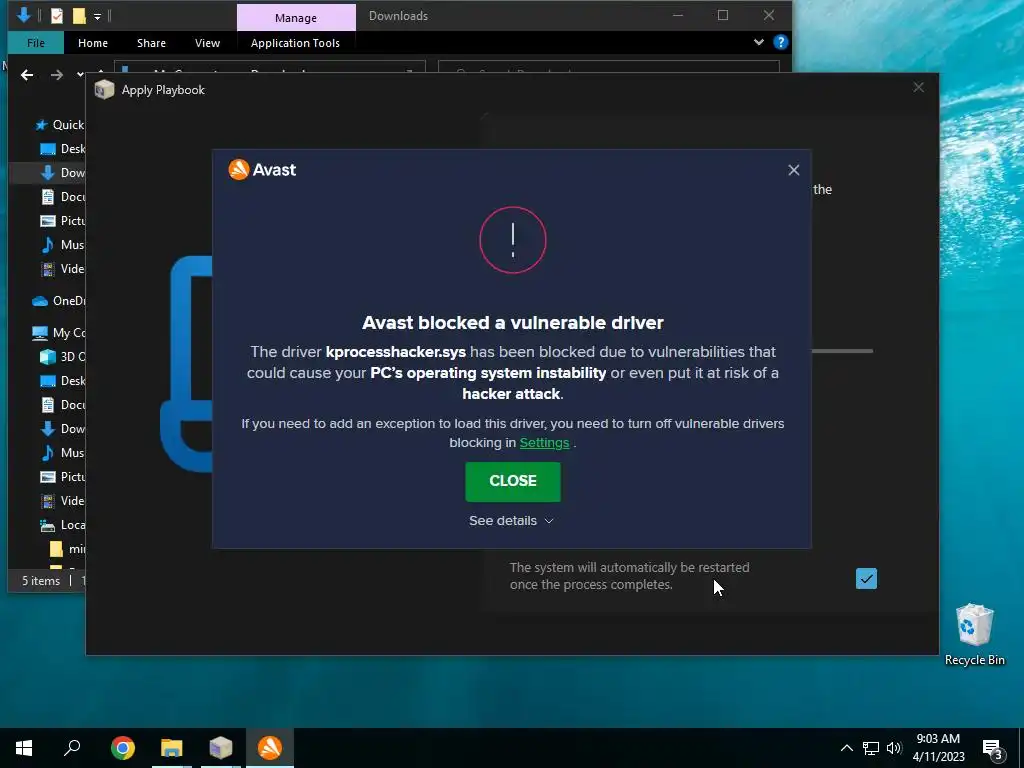
Task: Click the Avast logo in the dialog
Action: (x=262, y=170)
